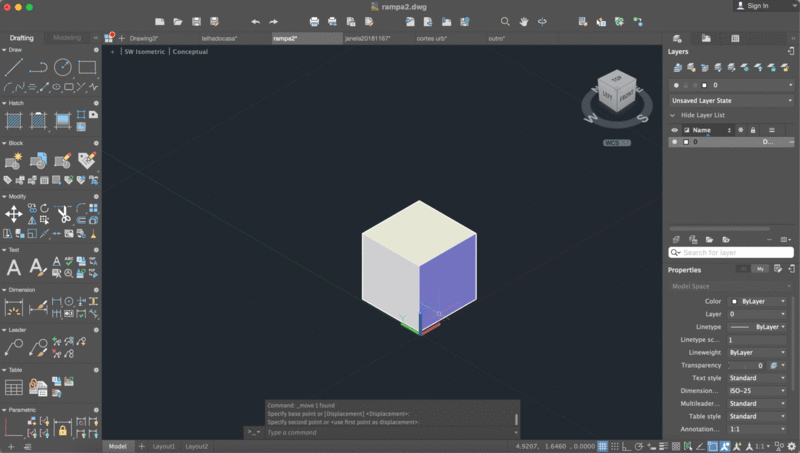The width and height of the screenshot is (800, 453).
Task: Open the Unsaved Layer State dropdown
Action: [731, 100]
